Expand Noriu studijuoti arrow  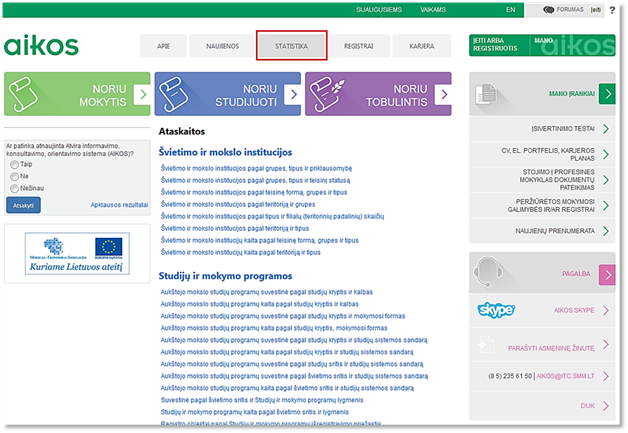coord(293,95)
